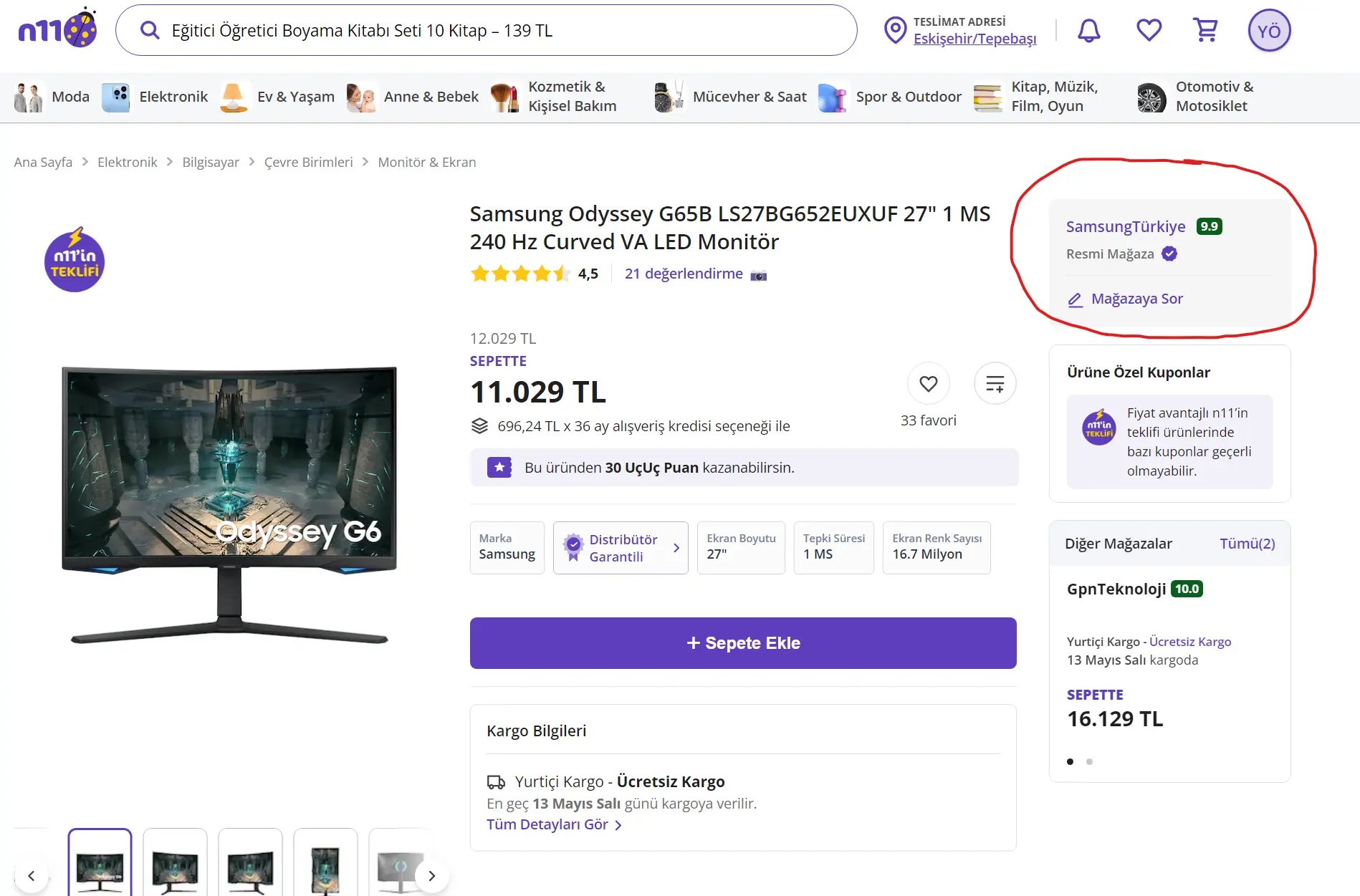Open the Distribütör Garantili badge
The height and width of the screenshot is (896, 1360).
click(x=621, y=548)
